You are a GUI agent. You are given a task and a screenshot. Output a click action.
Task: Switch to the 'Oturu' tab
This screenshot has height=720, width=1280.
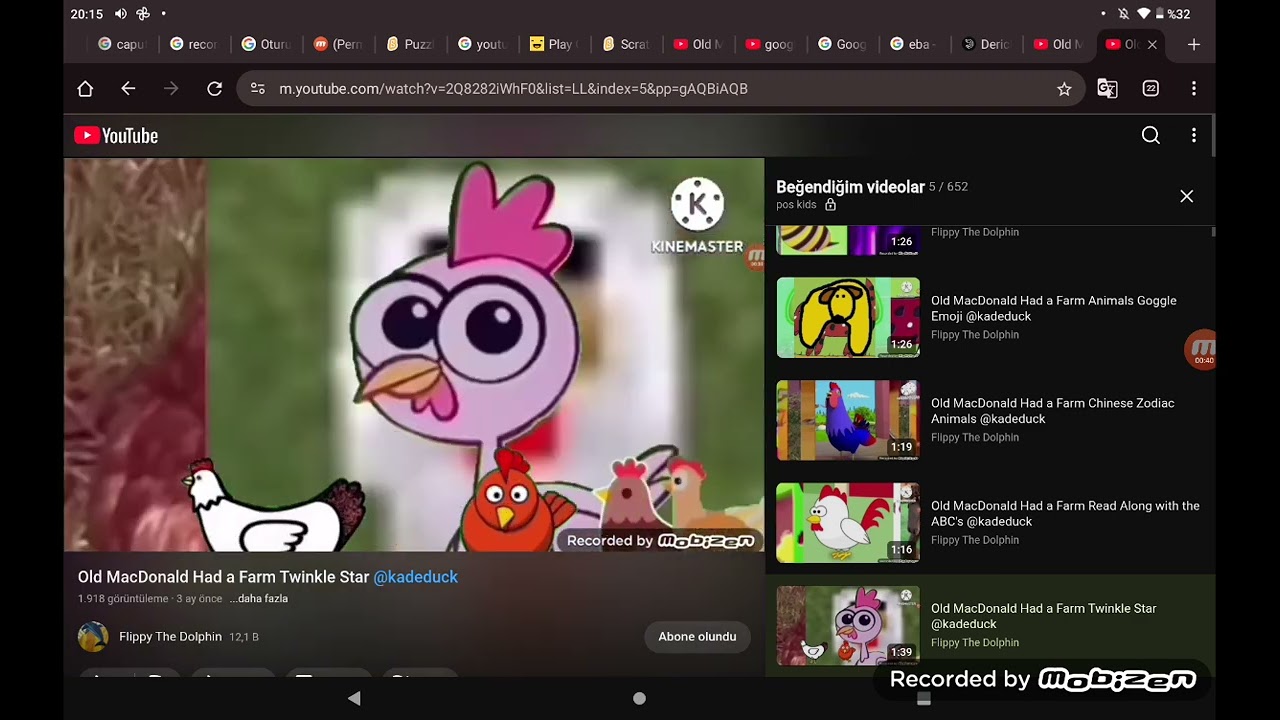266,44
